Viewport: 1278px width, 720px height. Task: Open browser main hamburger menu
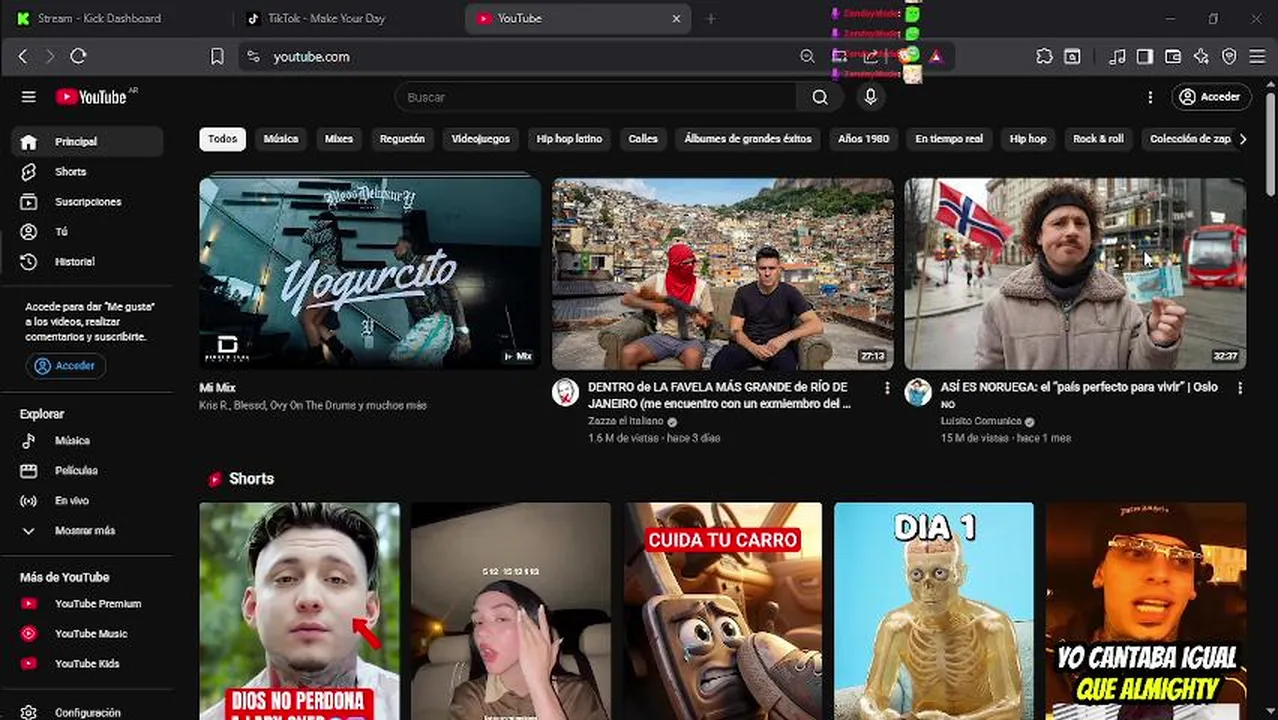1257,57
